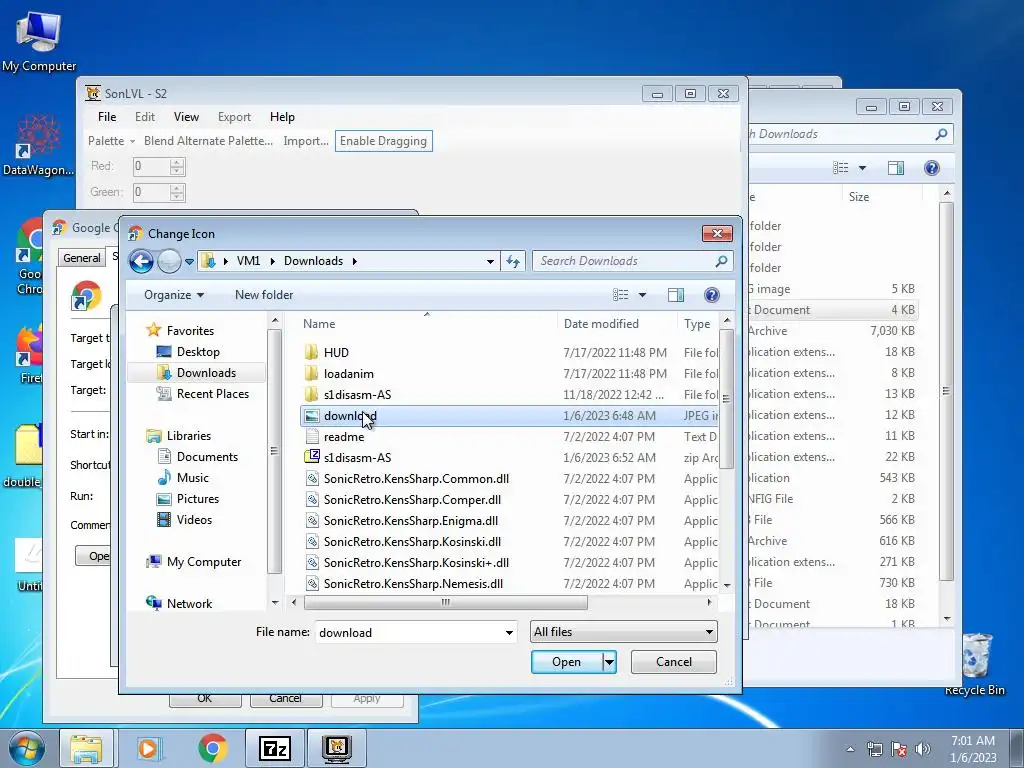Open Documents library

coord(206,456)
